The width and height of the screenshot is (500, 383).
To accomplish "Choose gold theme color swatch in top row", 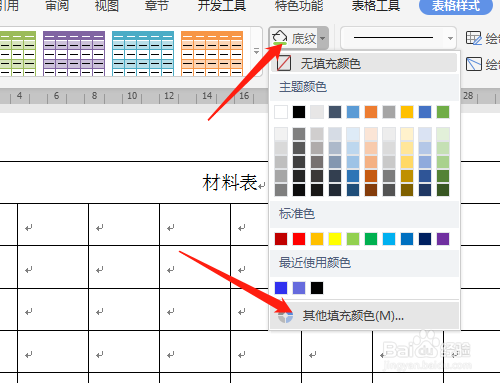I will pos(407,112).
